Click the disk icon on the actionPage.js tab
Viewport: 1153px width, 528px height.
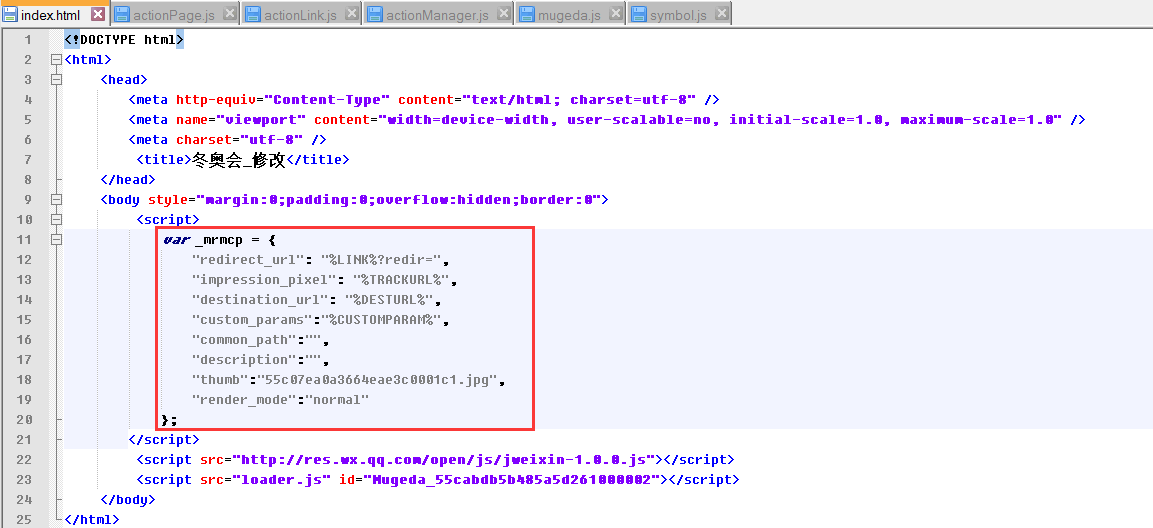[122, 15]
